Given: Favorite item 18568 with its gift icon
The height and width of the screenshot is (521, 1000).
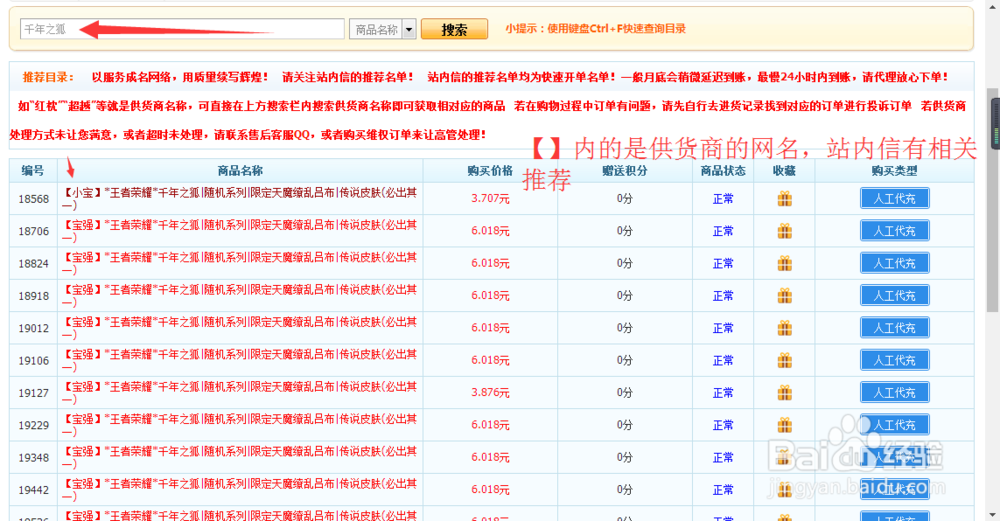Looking at the screenshot, I should click(784, 199).
